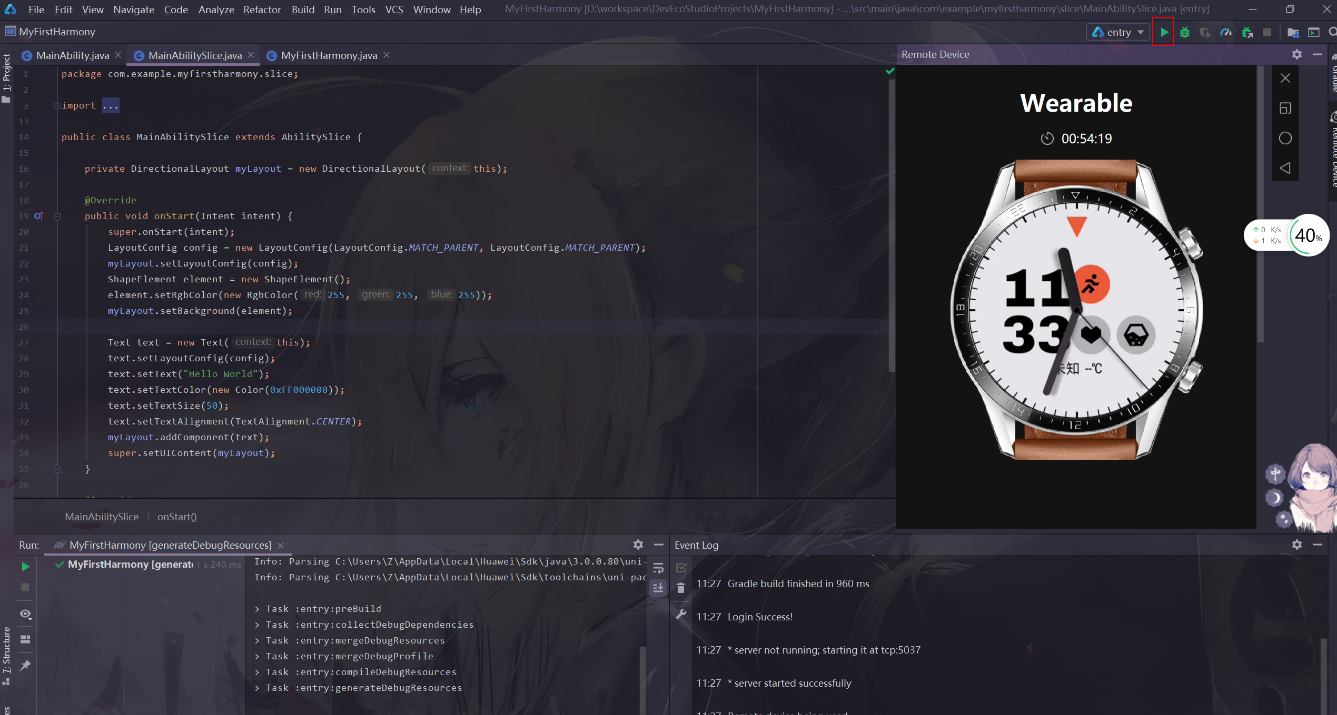Viewport: 1337px width, 715px height.
Task: Open Run panel settings gear
Action: 638,545
